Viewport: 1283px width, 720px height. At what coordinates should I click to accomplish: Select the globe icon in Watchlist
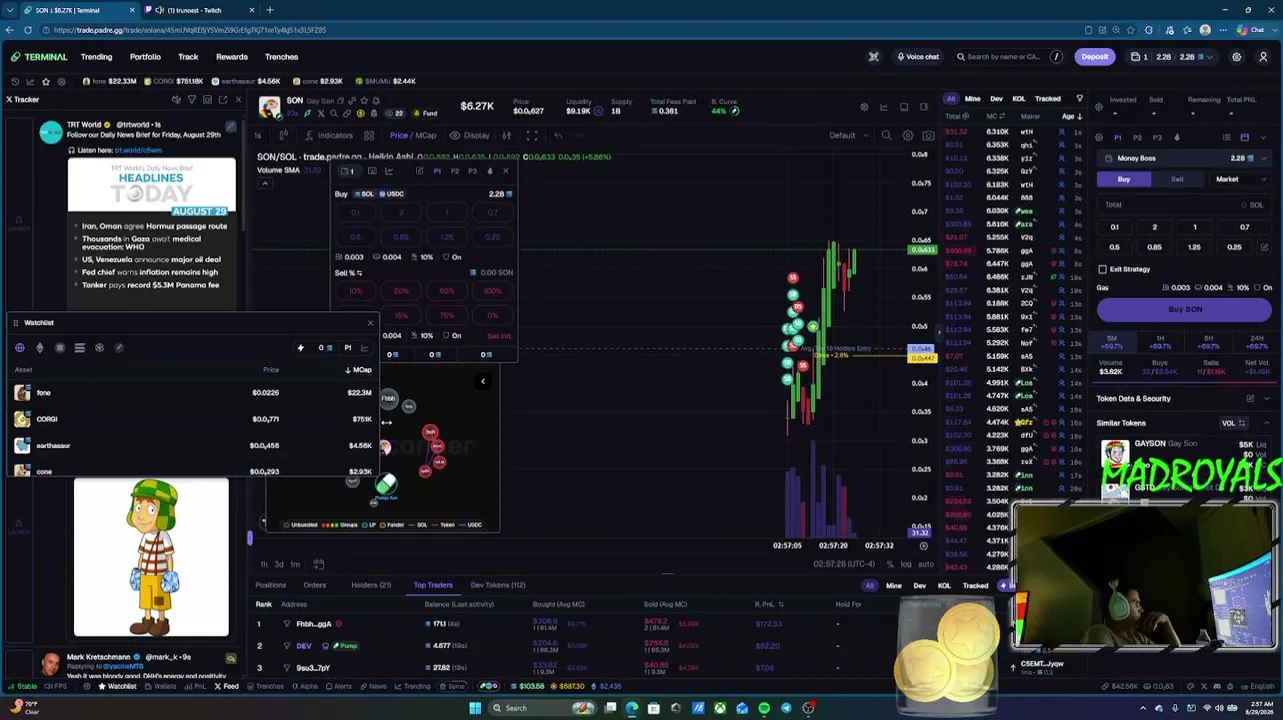tap(20, 348)
